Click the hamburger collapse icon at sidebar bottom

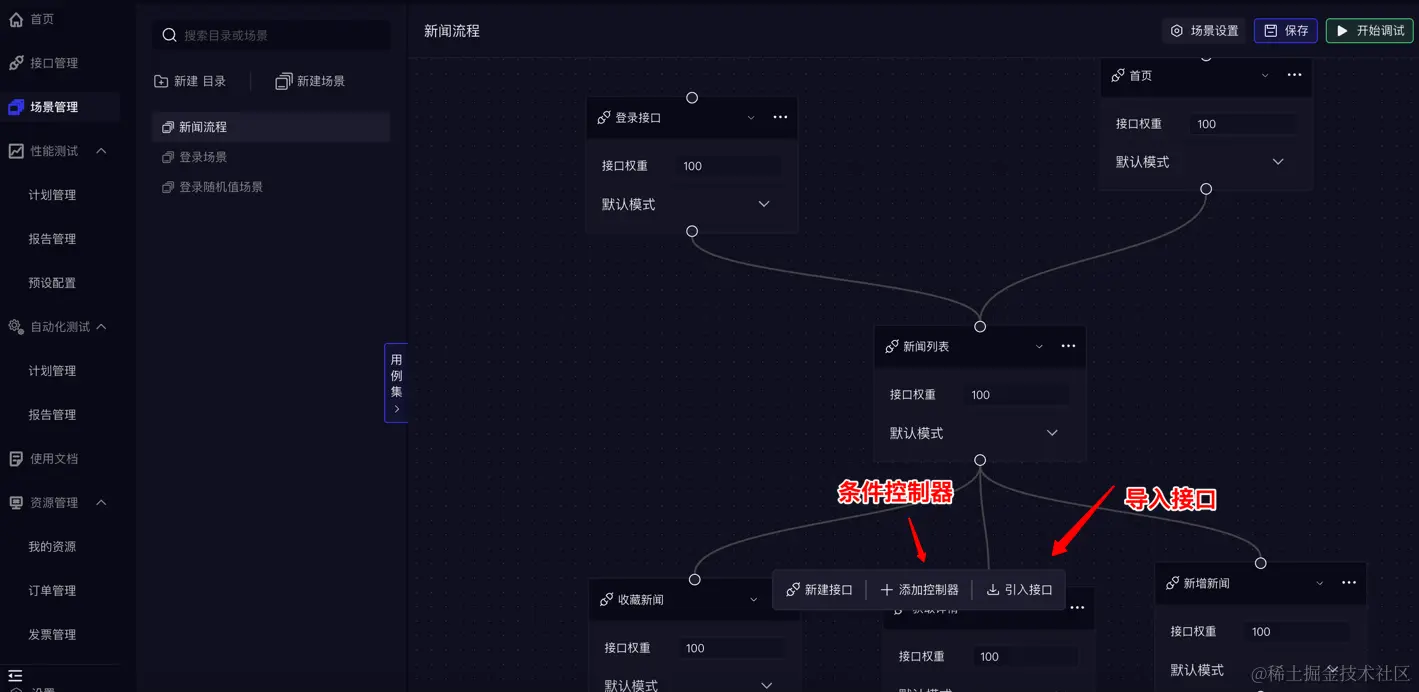pos(15,676)
